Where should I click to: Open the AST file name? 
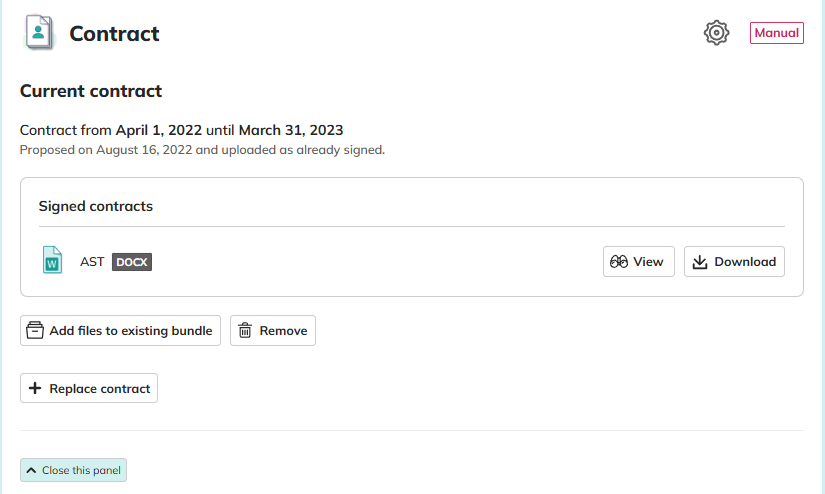(92, 262)
